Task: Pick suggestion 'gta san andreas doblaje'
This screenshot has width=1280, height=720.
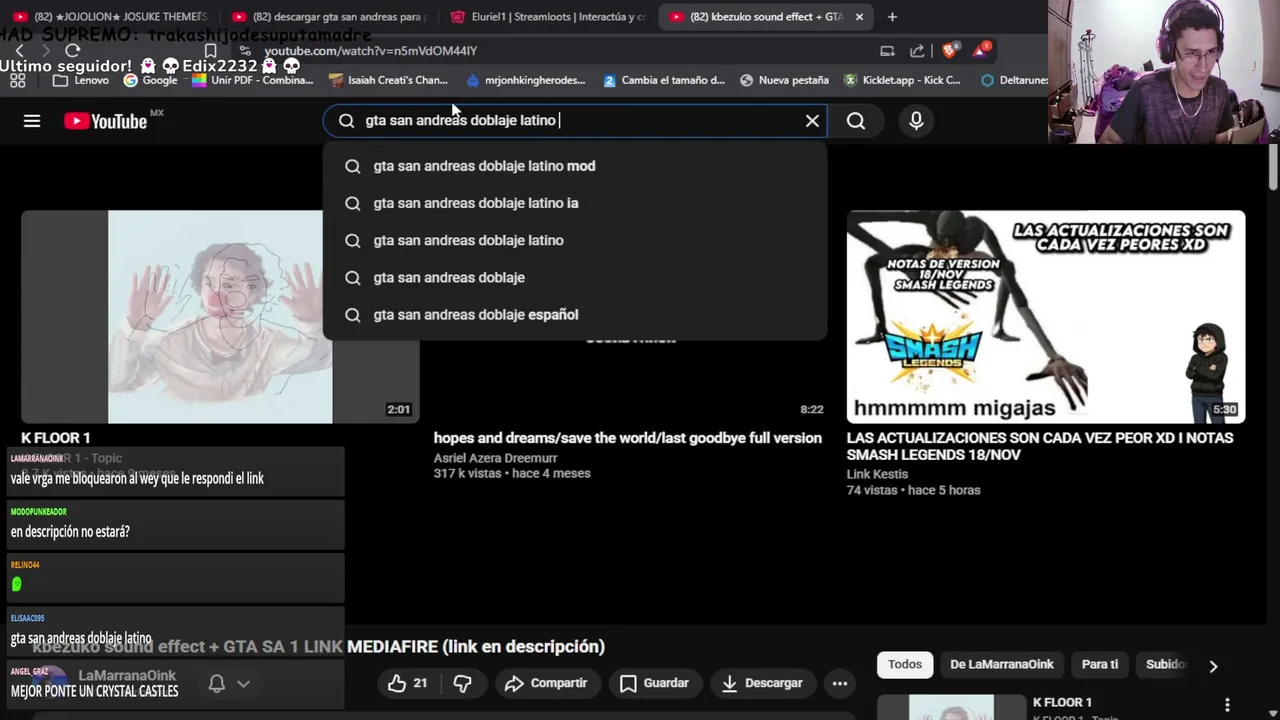Action: pos(575,277)
